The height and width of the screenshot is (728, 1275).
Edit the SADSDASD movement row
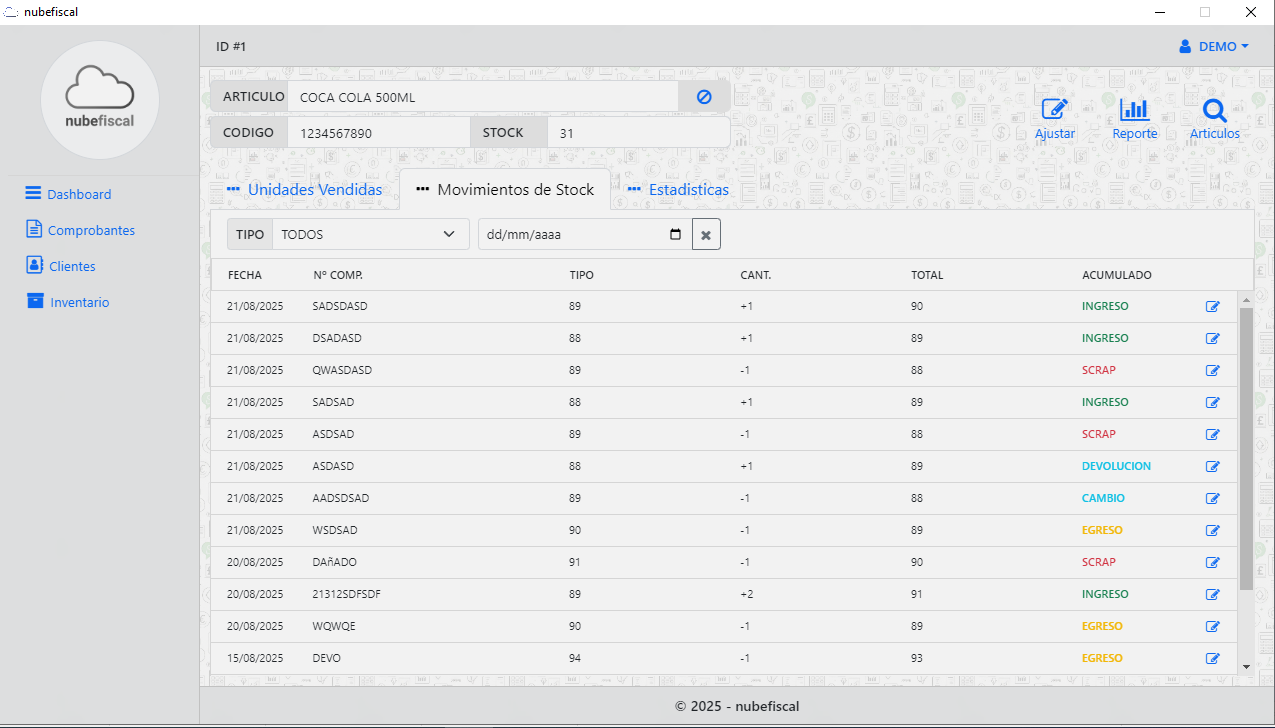1213,306
